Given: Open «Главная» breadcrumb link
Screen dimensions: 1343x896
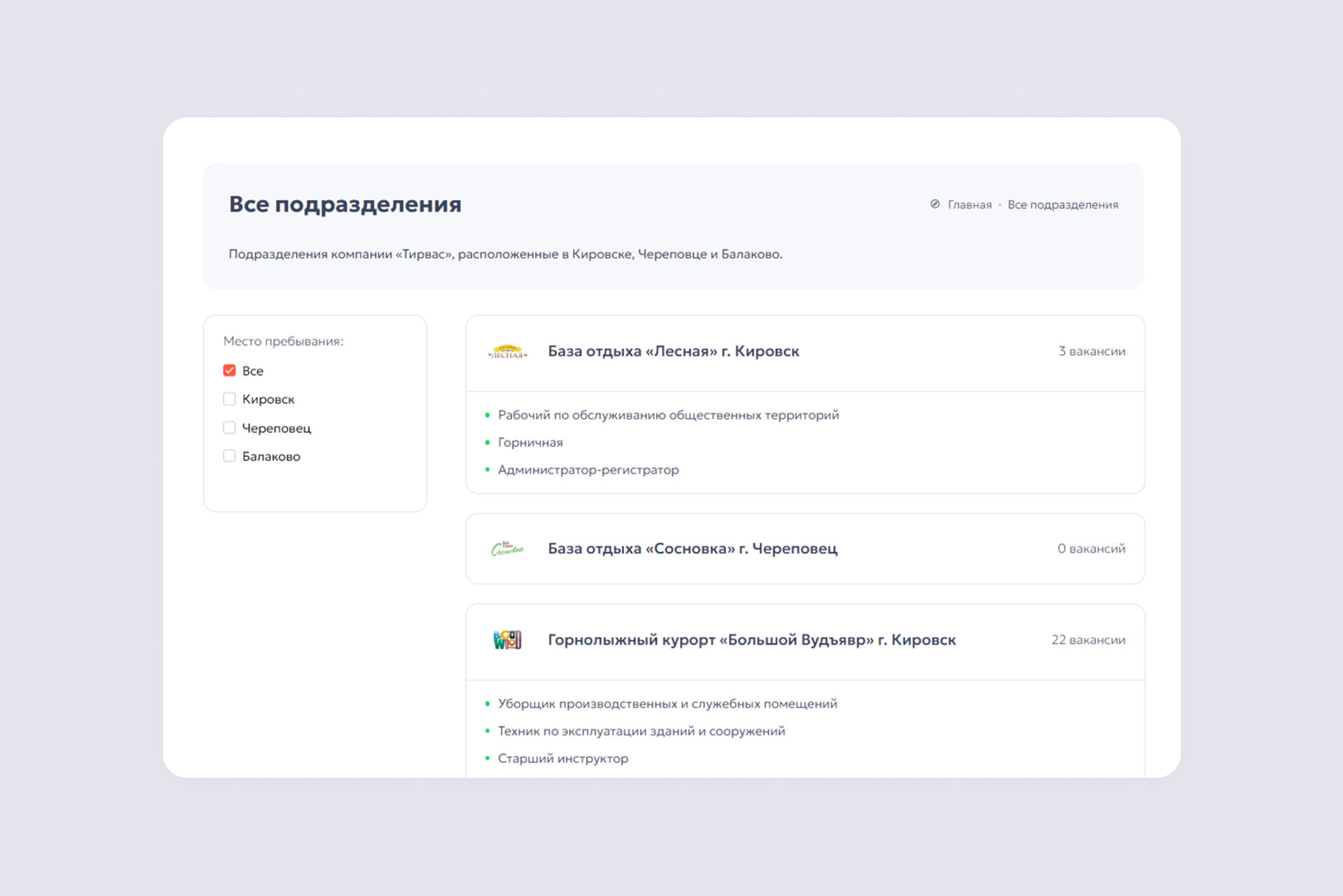Looking at the screenshot, I should (969, 205).
